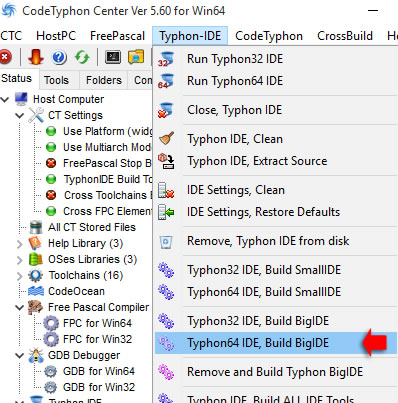Choose Close, Typhon IDE
398x403 pixels.
click(276, 110)
